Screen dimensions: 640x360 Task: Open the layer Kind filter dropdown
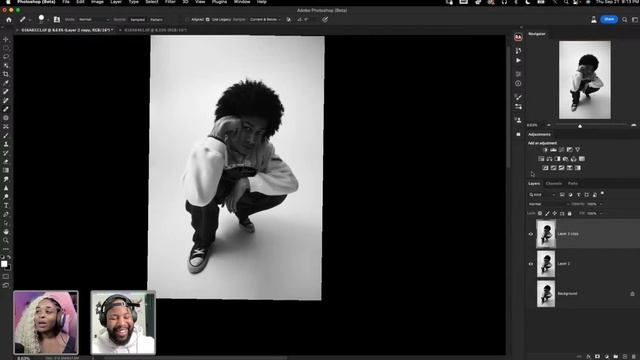click(542, 195)
